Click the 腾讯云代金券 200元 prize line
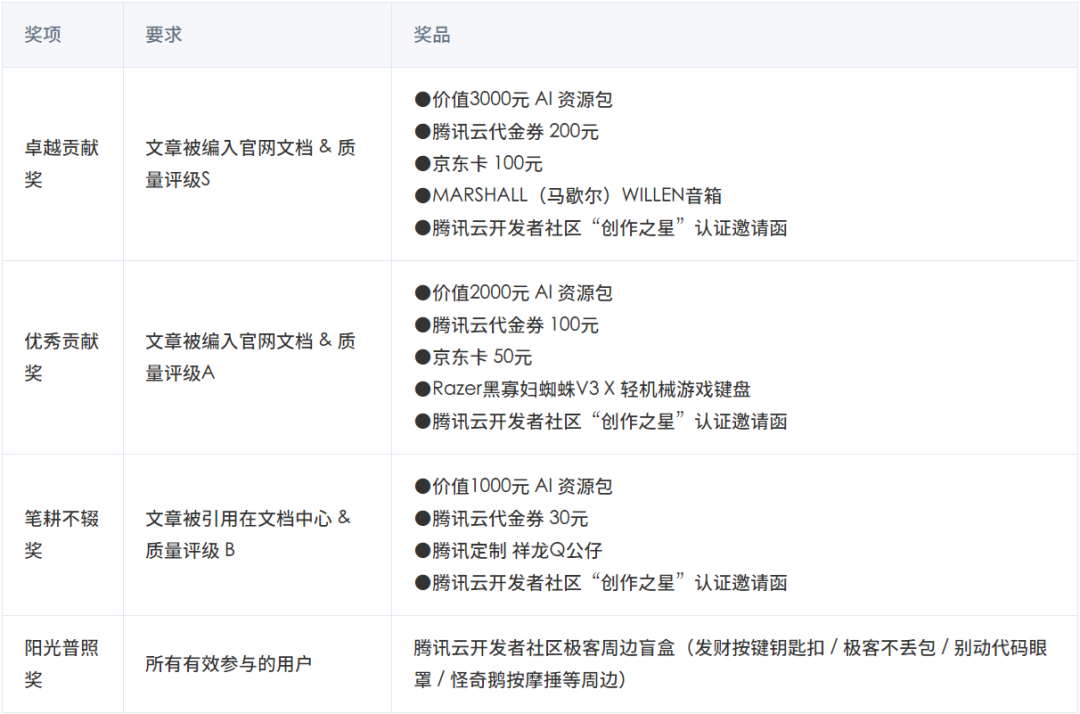Screen dimensions: 1080x714 click(x=507, y=132)
